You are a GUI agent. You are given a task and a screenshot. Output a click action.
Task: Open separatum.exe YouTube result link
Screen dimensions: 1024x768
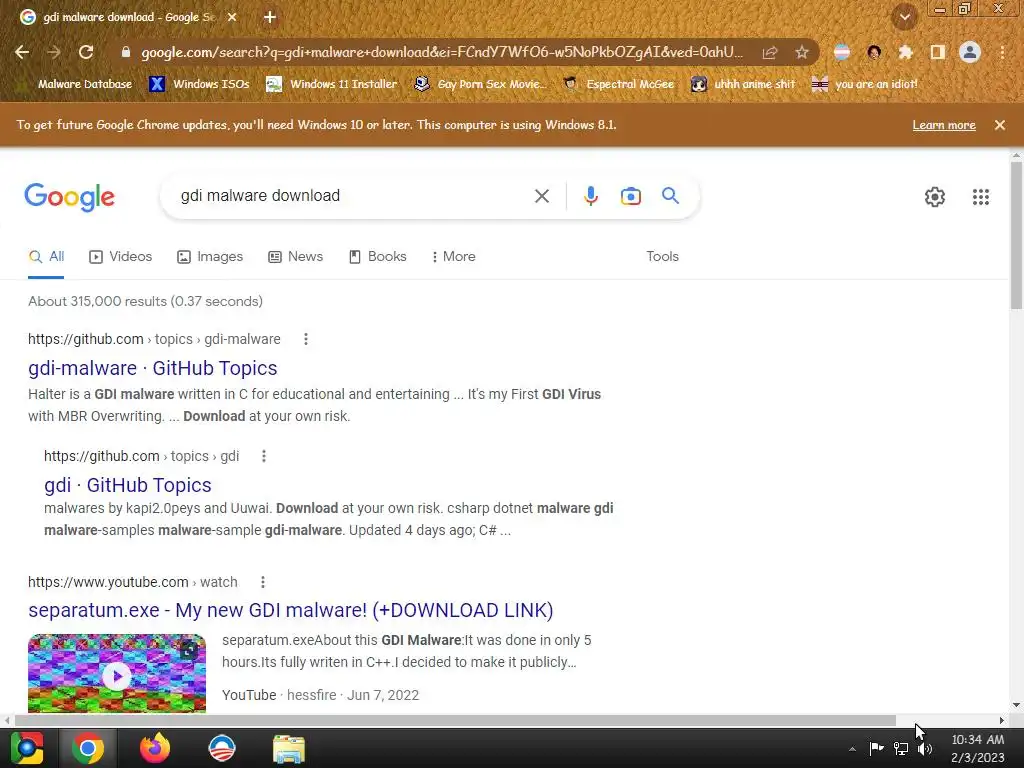(291, 610)
